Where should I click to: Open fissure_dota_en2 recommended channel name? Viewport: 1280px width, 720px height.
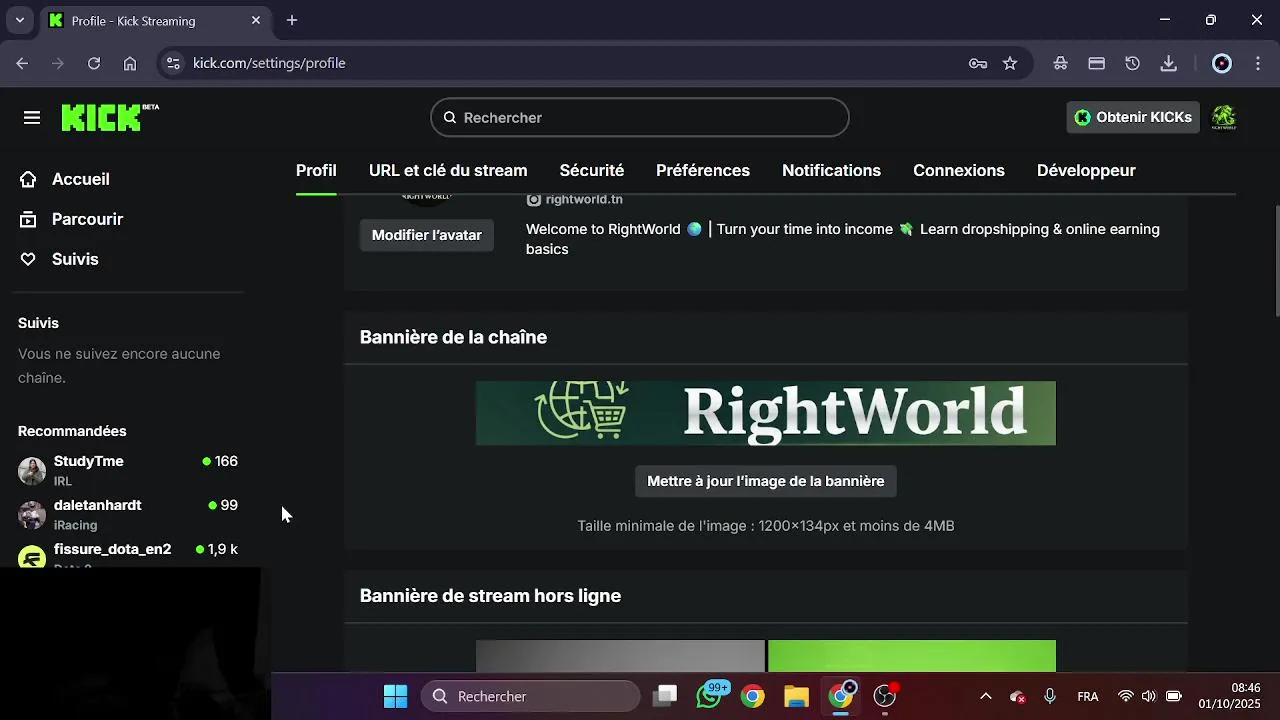click(x=113, y=549)
